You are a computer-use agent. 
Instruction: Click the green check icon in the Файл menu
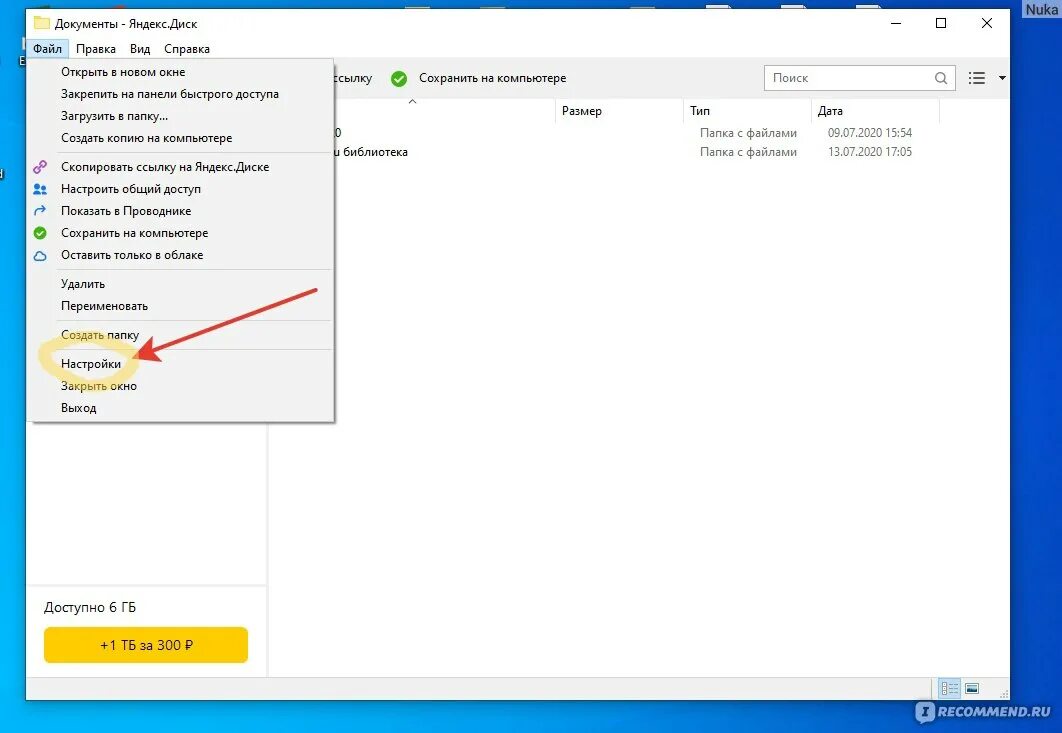(40, 233)
